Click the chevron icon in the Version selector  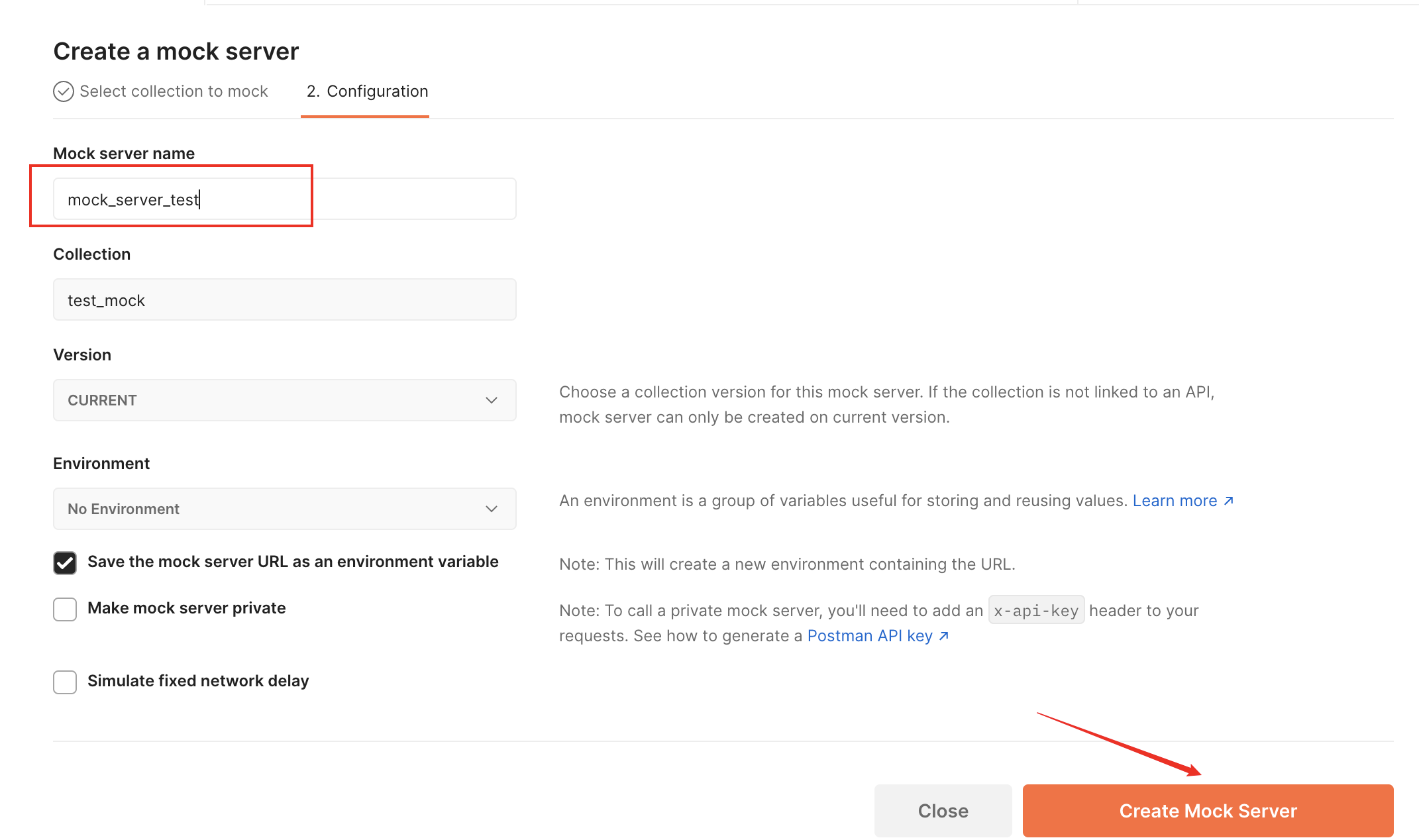[x=491, y=400]
